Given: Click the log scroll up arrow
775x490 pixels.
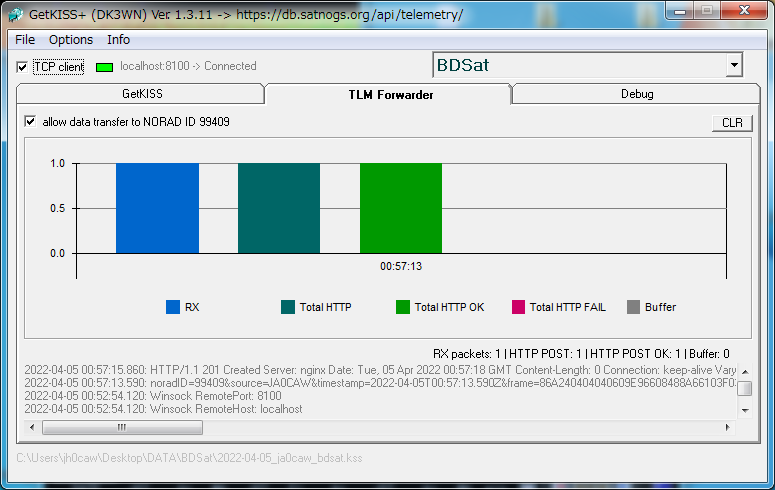Looking at the screenshot, I should coord(745,371).
